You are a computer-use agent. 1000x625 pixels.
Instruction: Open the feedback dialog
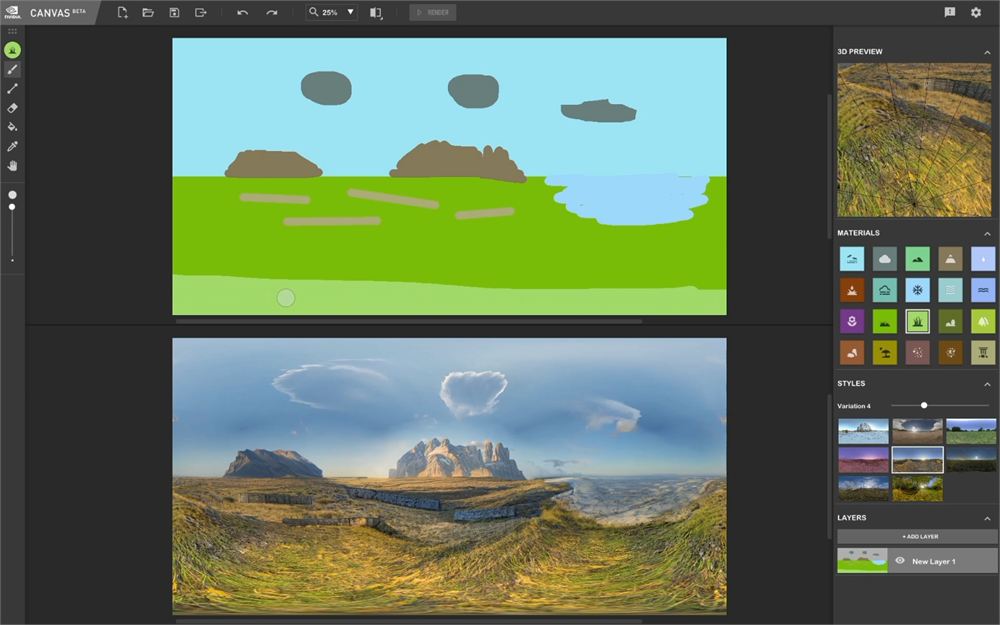pyautogui.click(x=950, y=12)
